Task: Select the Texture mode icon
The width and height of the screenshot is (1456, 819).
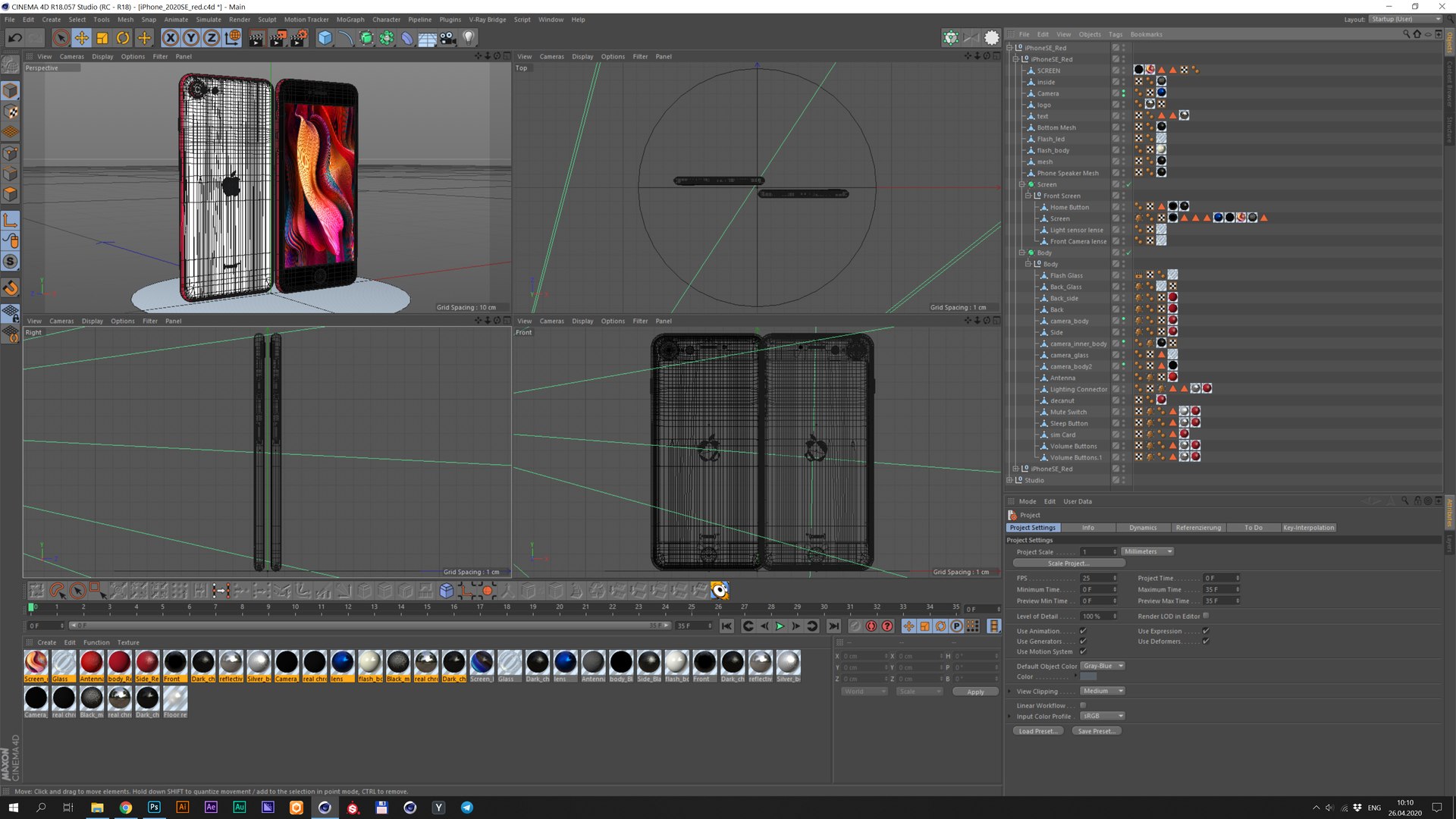Action: pos(11,111)
